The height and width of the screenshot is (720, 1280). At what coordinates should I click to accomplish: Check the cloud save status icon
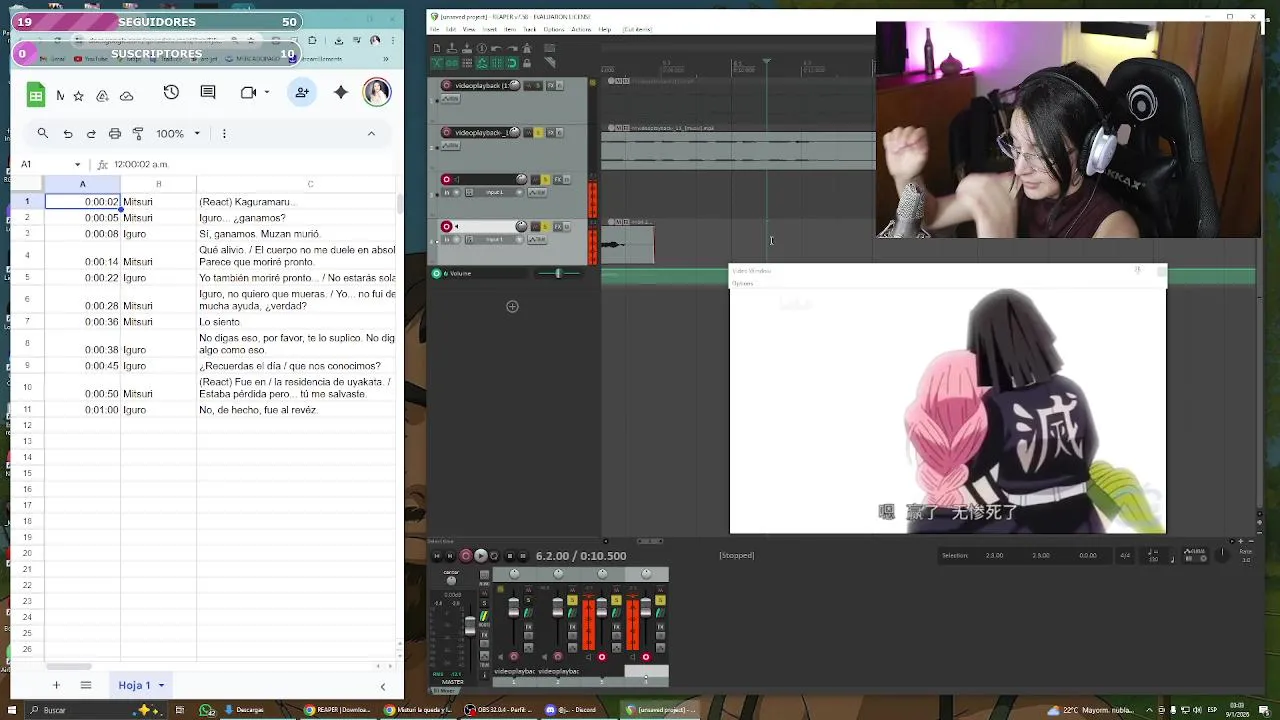tap(126, 96)
